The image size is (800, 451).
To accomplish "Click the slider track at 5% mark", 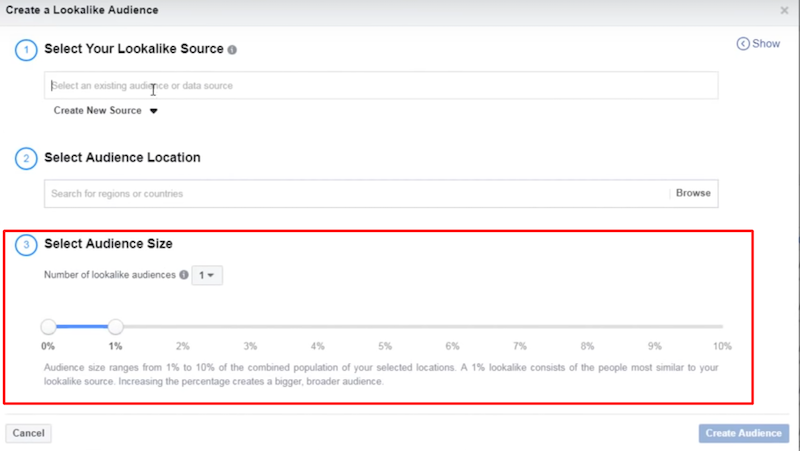I will point(385,326).
